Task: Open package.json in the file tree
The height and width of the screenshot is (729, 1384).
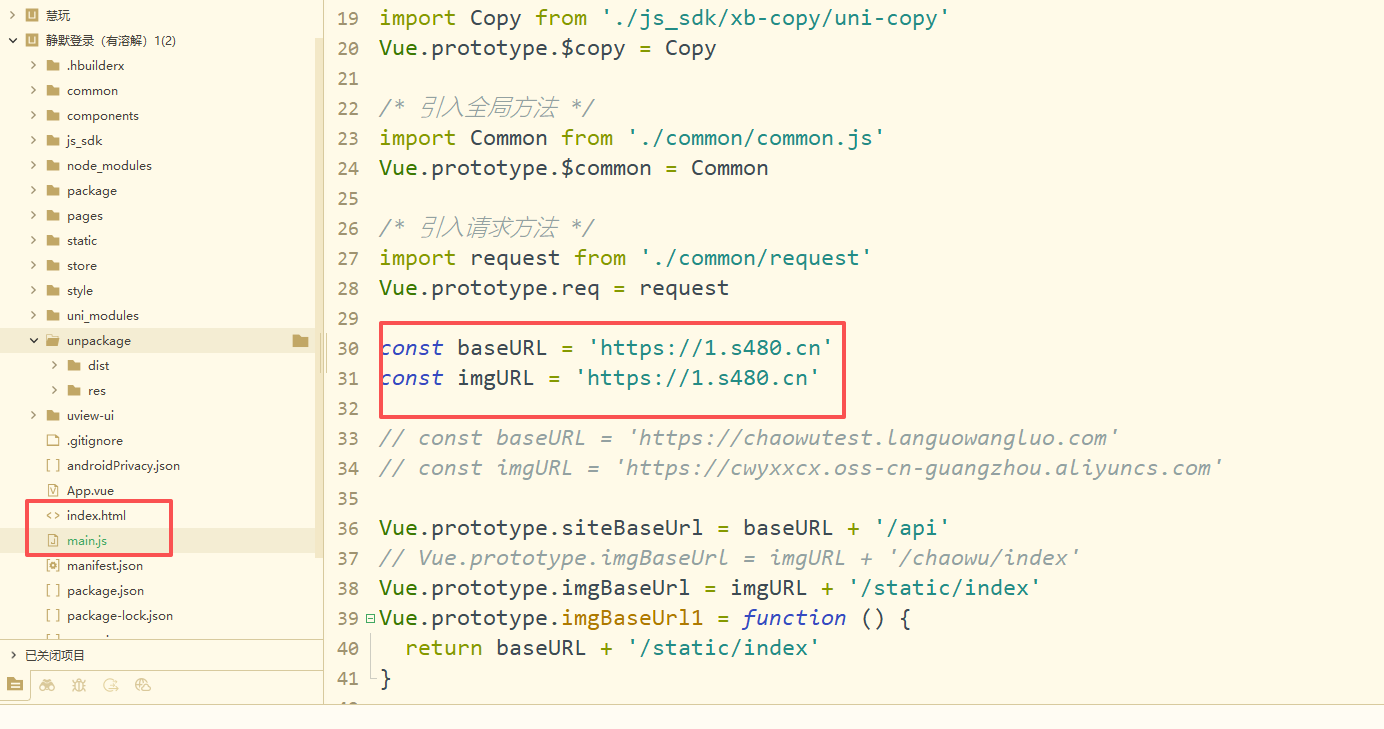Action: [105, 591]
